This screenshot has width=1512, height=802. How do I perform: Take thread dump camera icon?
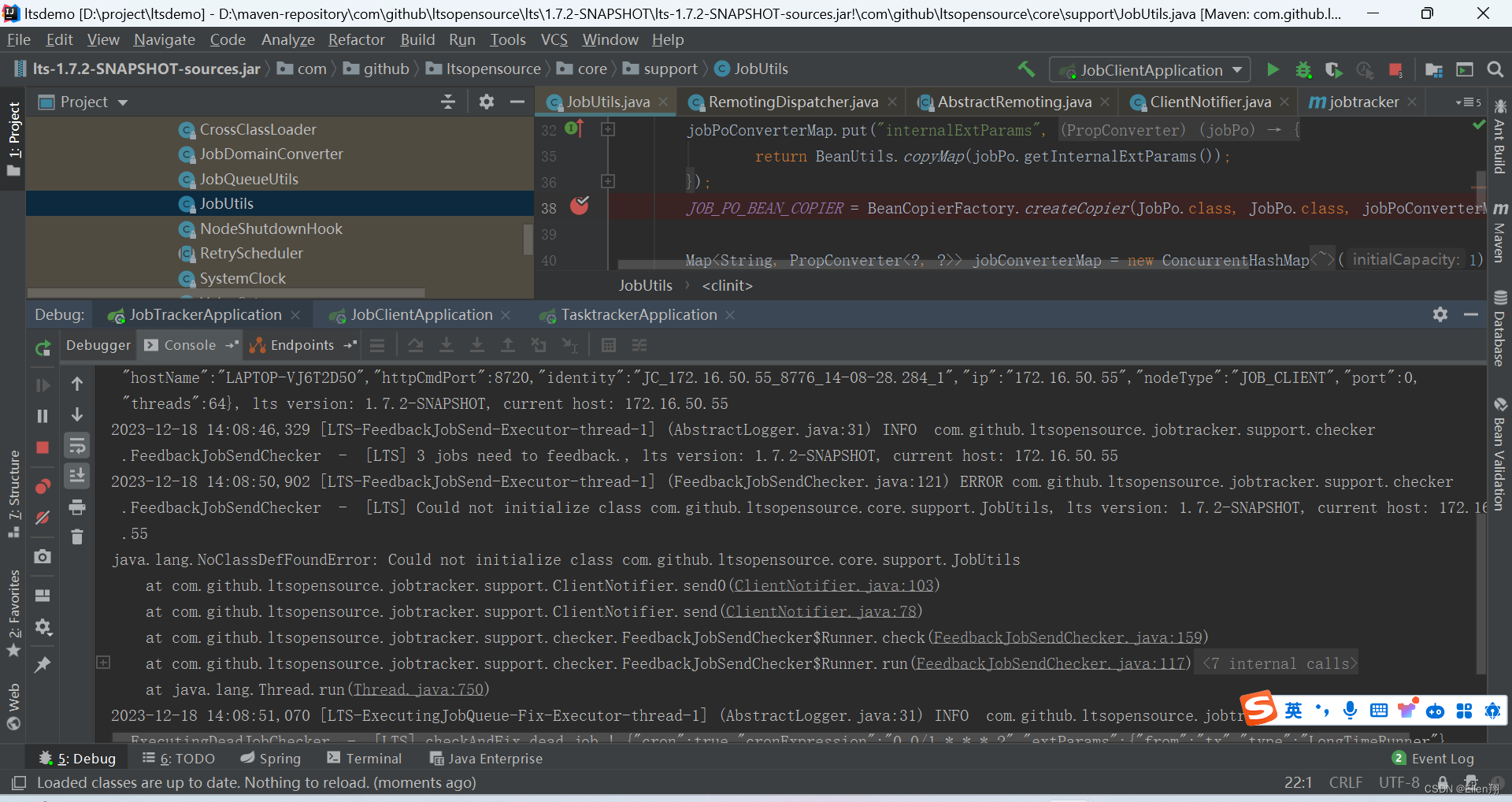[x=43, y=556]
